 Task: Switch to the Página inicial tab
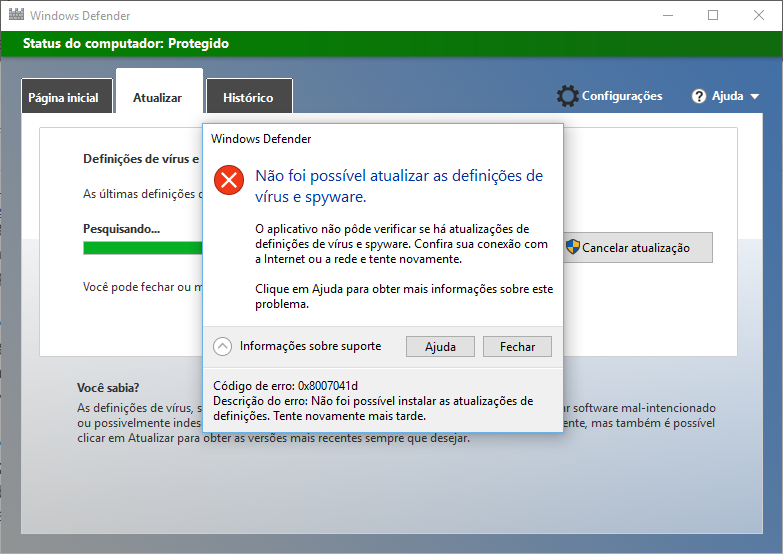point(67,96)
